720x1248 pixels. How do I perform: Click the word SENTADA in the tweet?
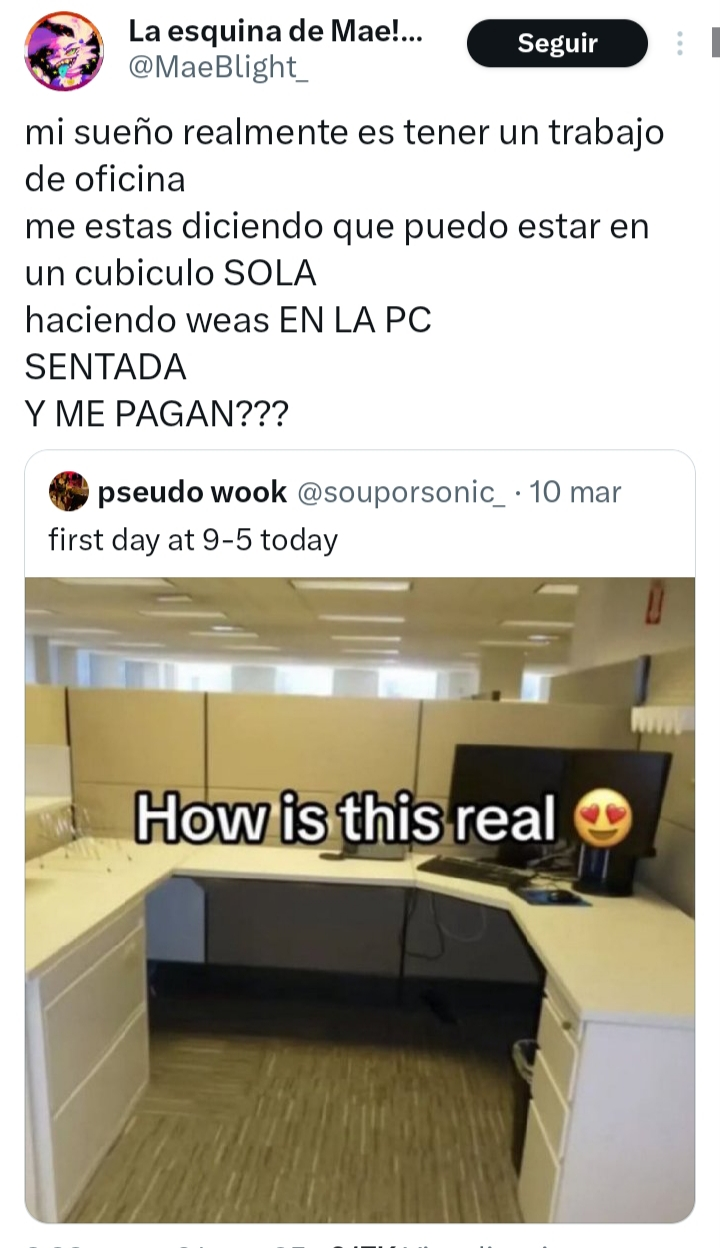(x=105, y=367)
